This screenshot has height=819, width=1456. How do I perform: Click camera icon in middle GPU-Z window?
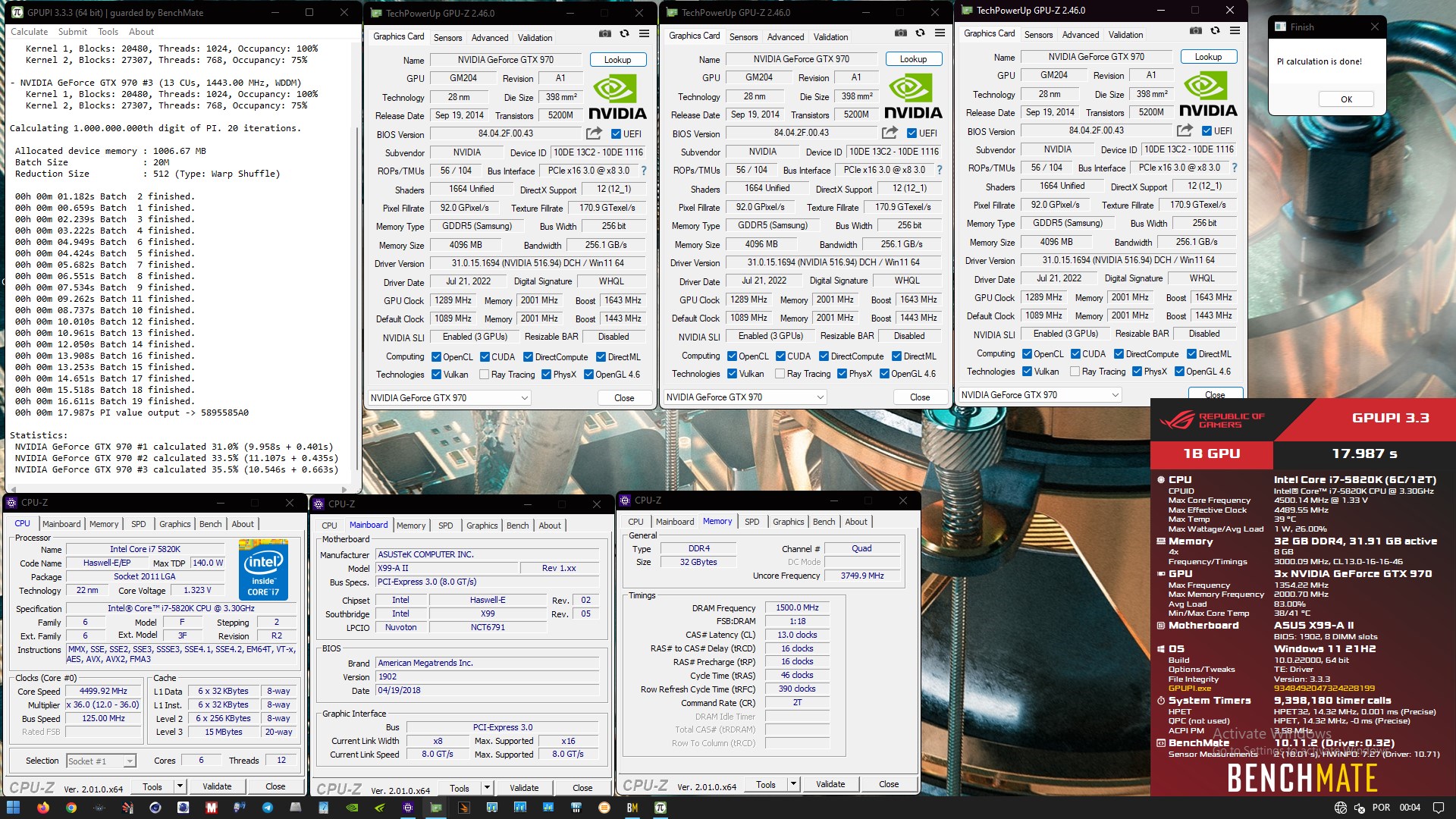pyautogui.click(x=900, y=33)
